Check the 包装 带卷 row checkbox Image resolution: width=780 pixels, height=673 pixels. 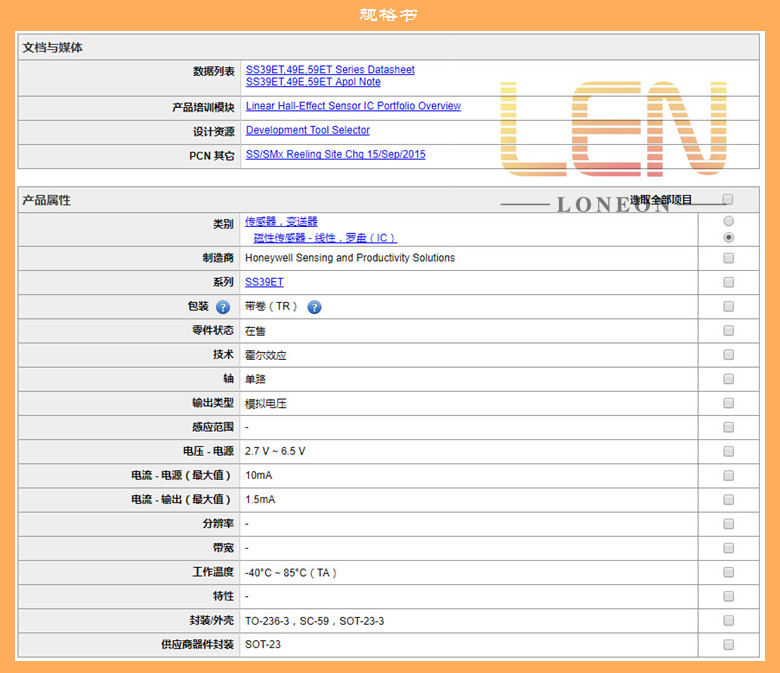[x=728, y=306]
